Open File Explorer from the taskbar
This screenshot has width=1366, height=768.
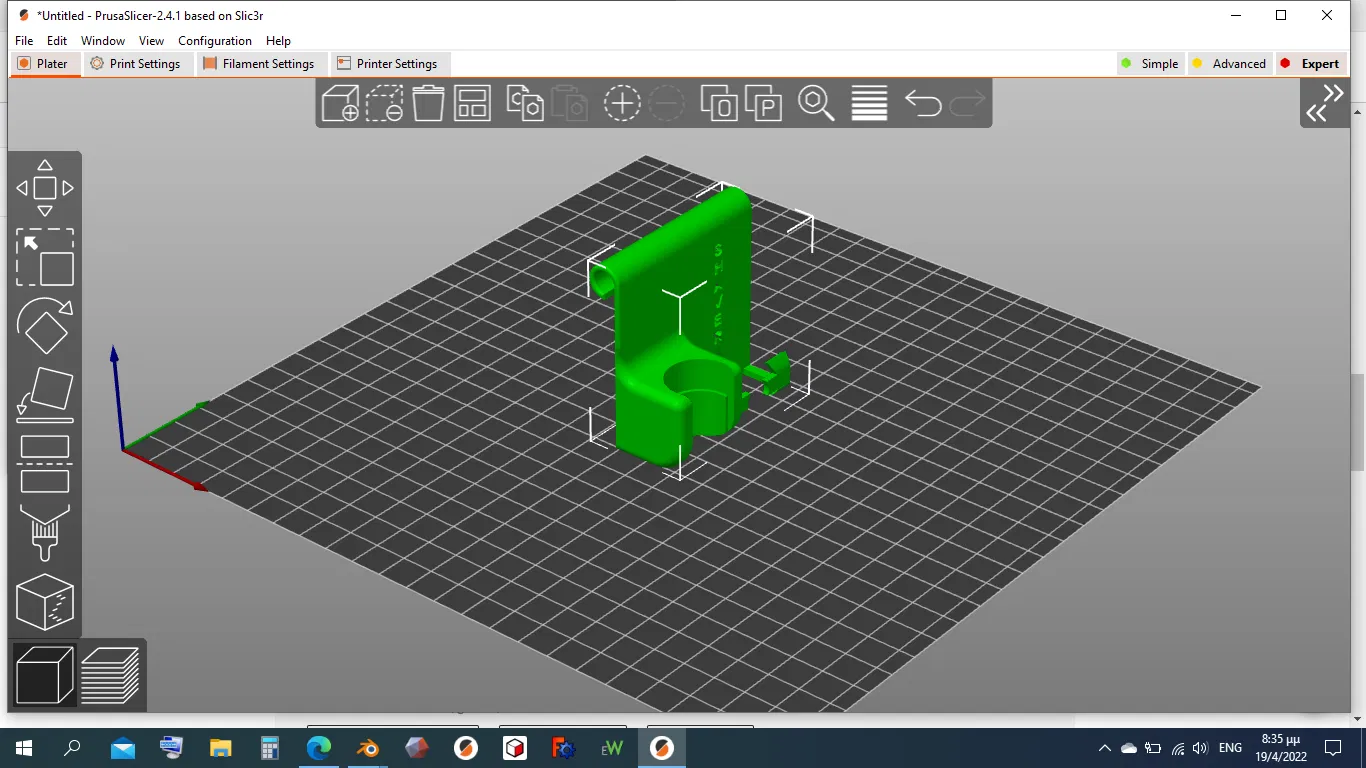(x=221, y=747)
